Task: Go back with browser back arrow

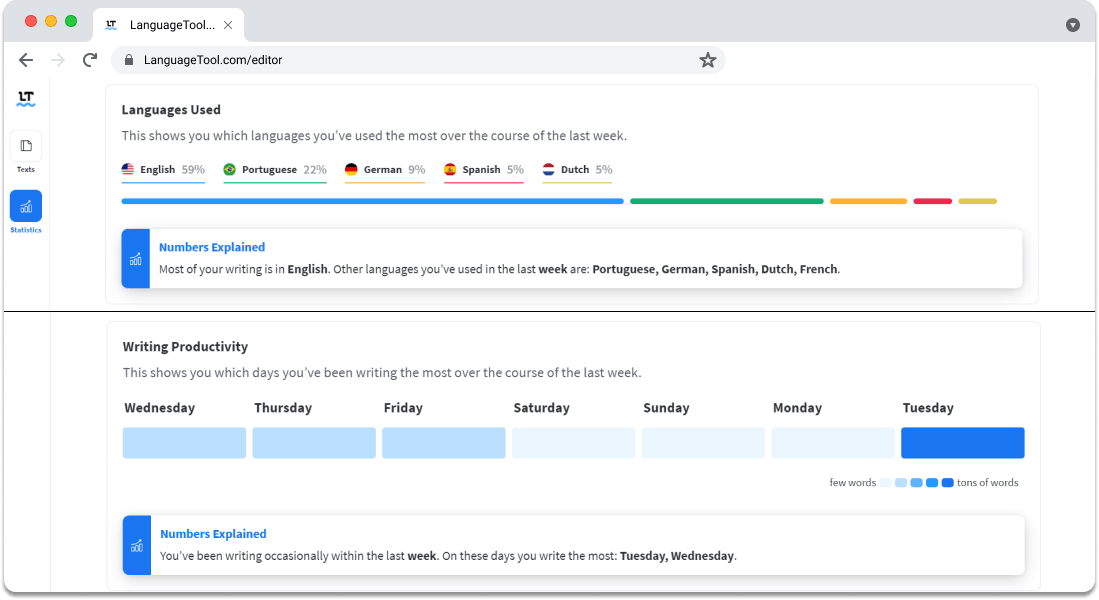Action: click(26, 60)
